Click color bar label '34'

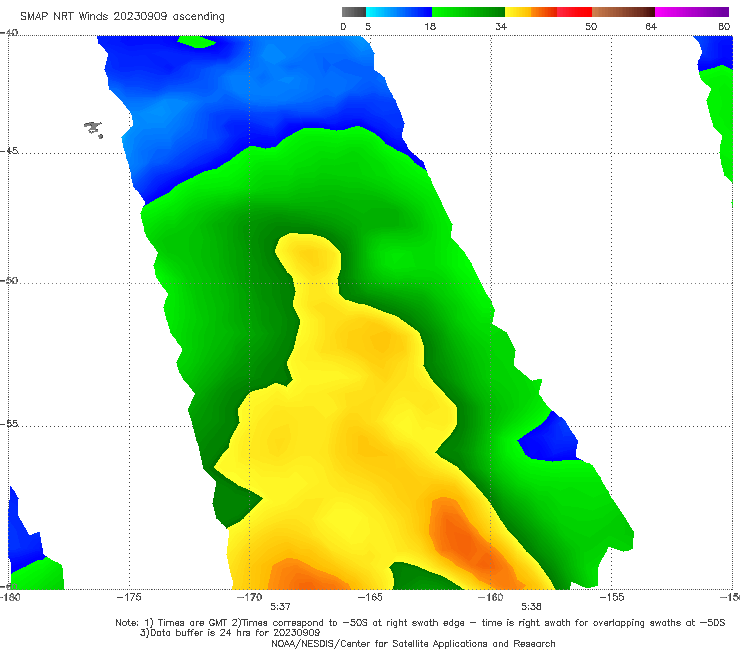pyautogui.click(x=501, y=27)
